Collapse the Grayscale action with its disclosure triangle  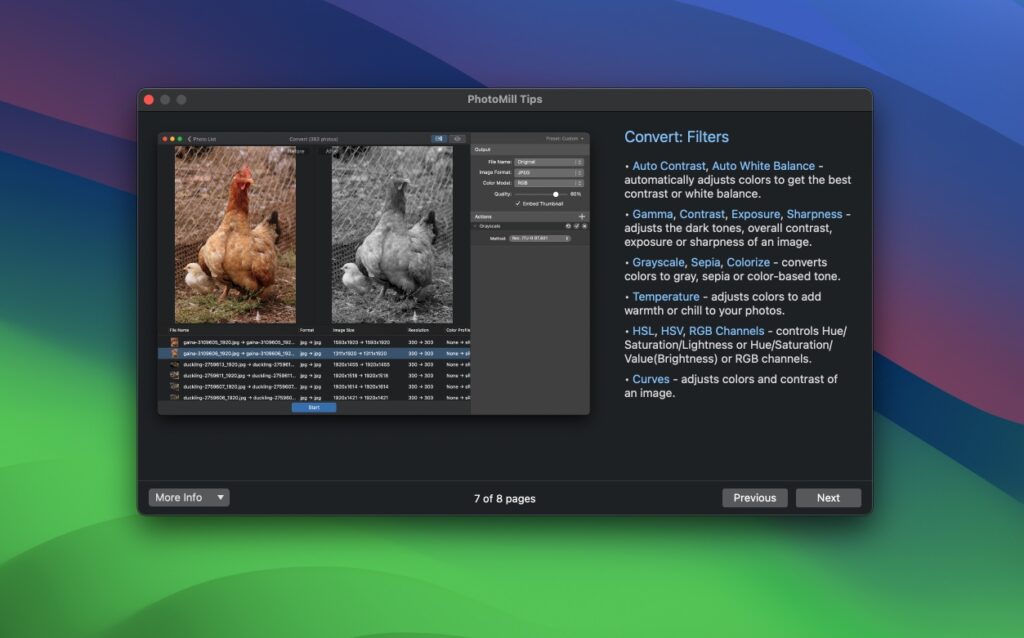[474, 225]
